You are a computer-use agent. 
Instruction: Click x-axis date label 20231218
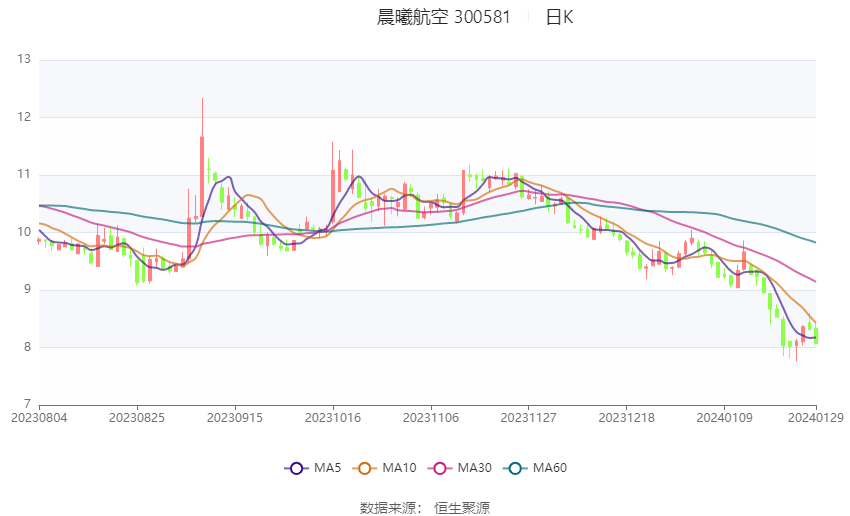[627, 418]
